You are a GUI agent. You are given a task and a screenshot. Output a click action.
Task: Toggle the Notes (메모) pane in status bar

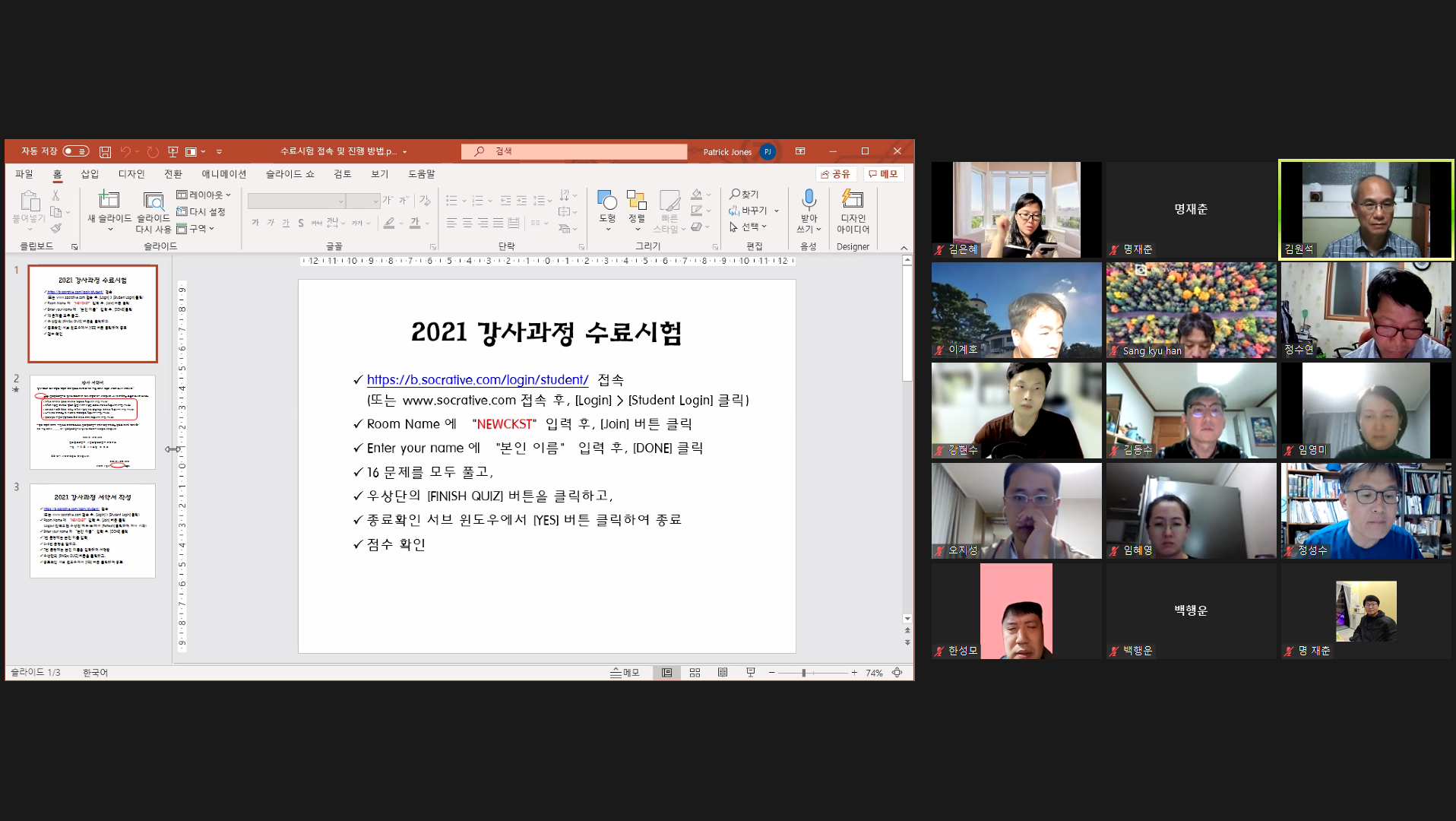(625, 673)
